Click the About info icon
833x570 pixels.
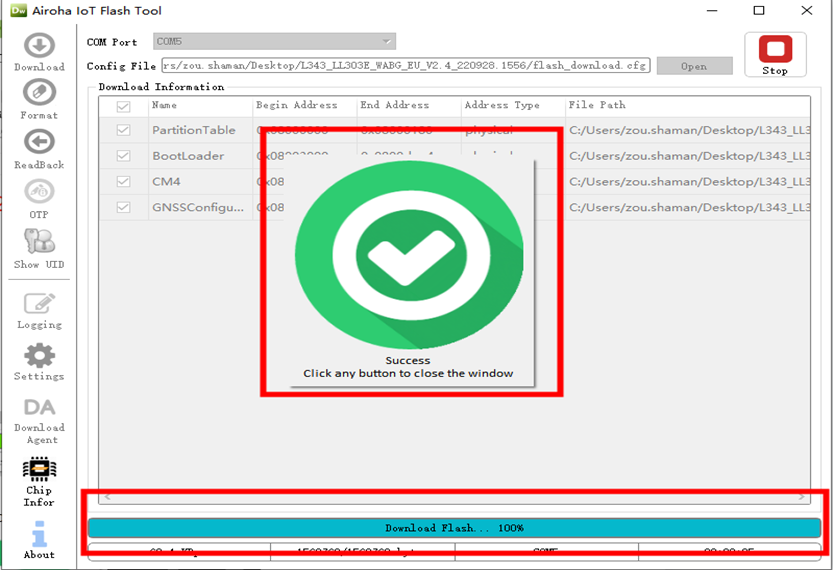point(39,534)
